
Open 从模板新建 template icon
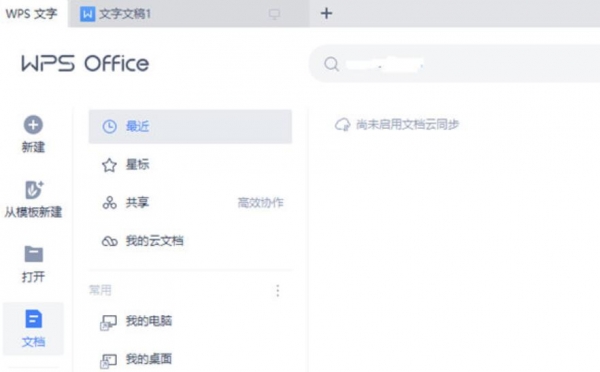pos(34,189)
